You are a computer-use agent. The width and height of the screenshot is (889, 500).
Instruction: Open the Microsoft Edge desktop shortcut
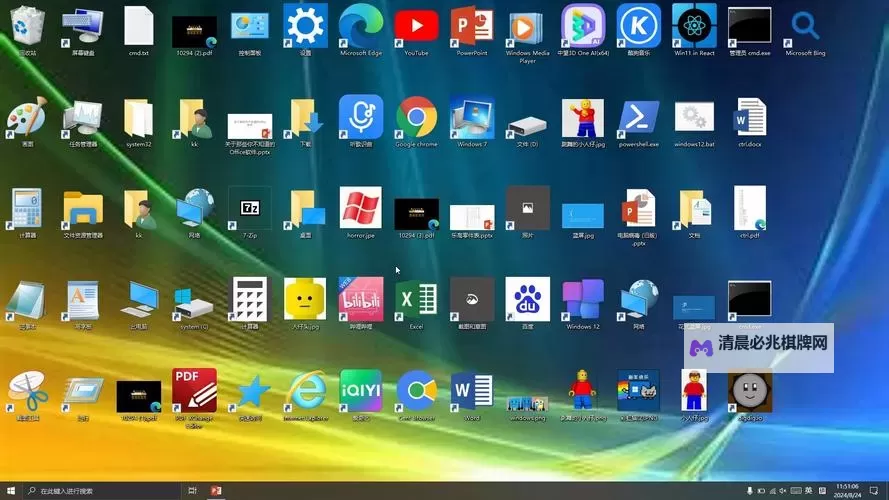361,26
